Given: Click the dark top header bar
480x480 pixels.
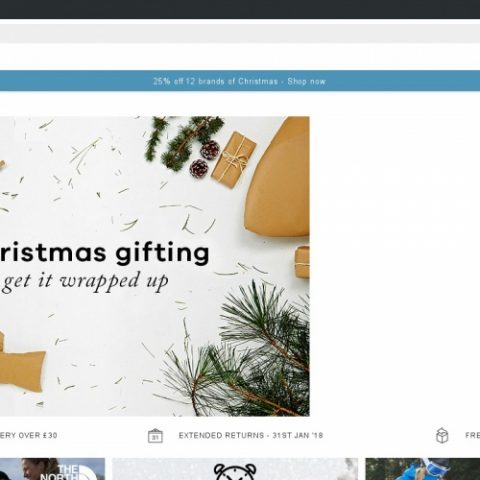Looking at the screenshot, I should pos(240,9).
